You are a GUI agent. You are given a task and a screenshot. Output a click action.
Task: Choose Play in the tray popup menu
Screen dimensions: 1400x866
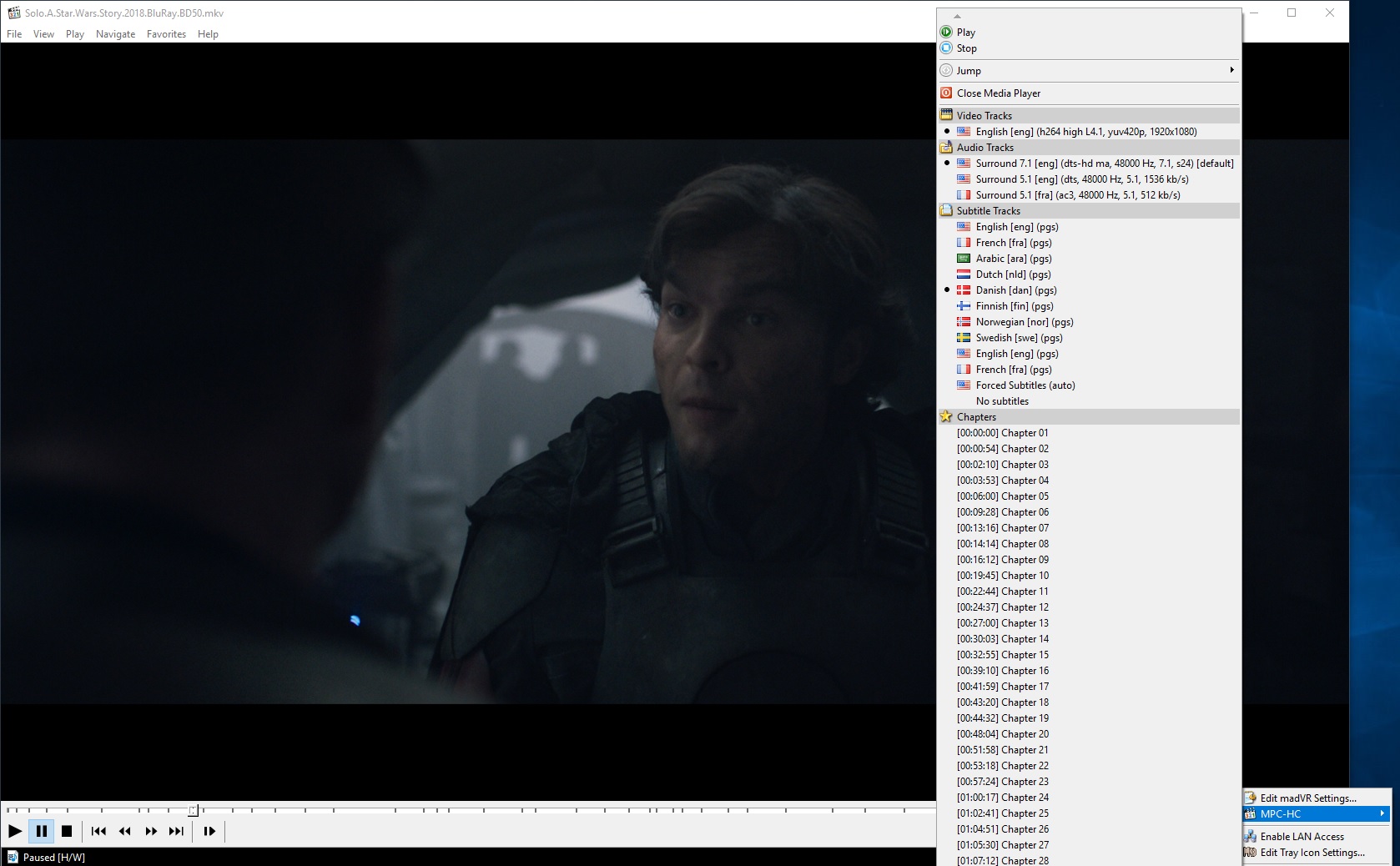point(1089,33)
